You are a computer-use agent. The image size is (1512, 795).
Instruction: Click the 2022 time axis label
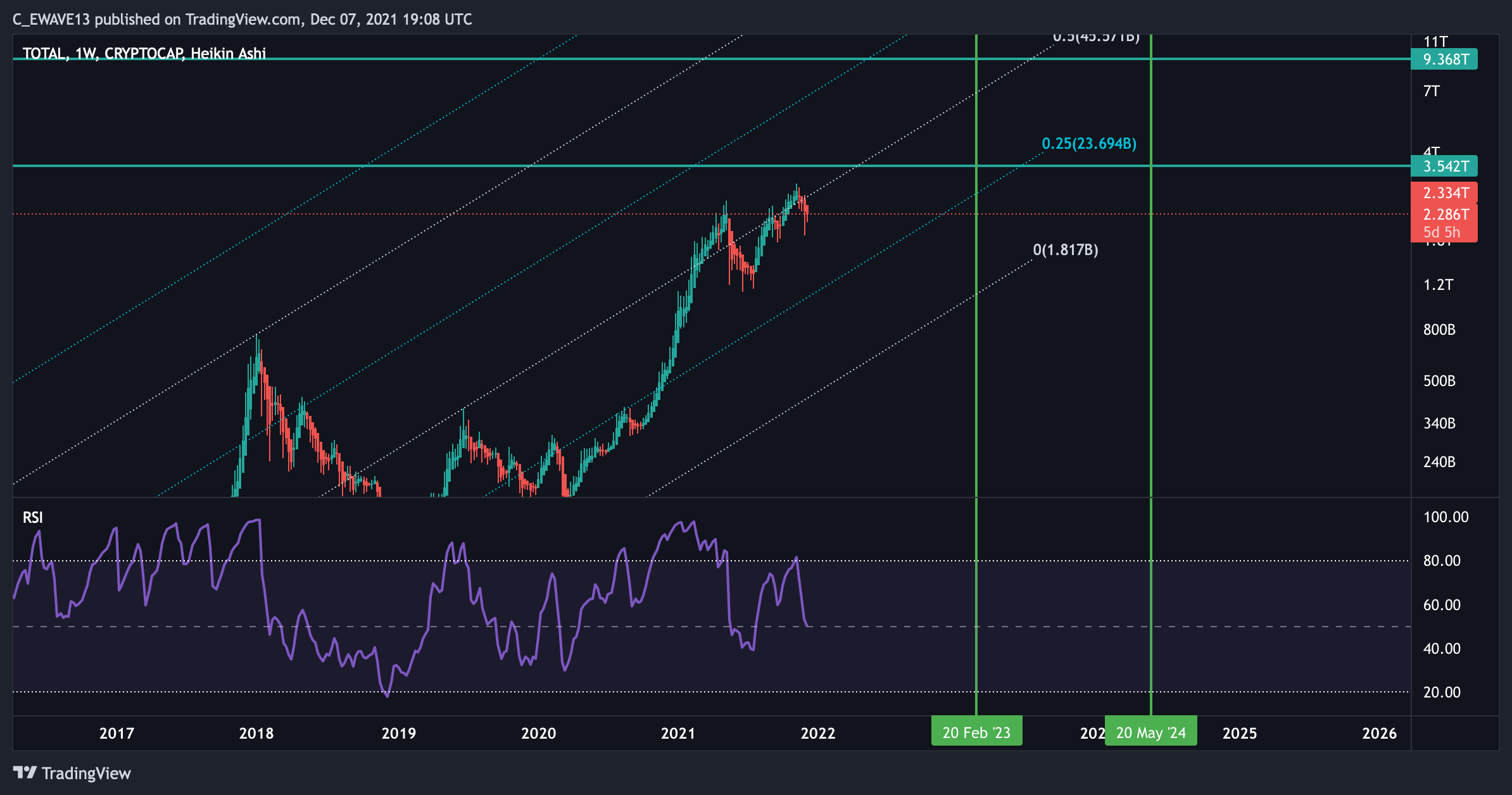pos(818,733)
